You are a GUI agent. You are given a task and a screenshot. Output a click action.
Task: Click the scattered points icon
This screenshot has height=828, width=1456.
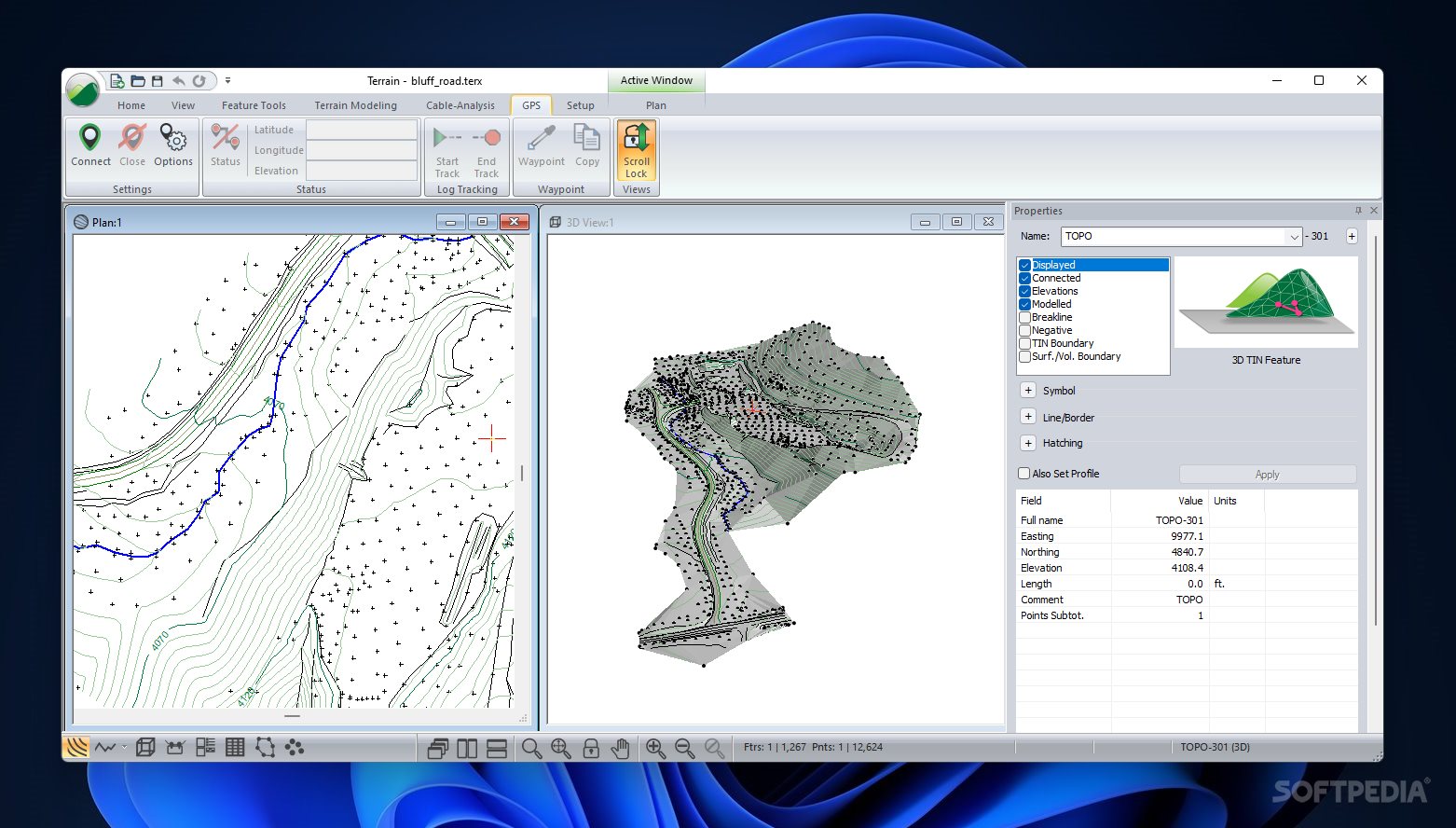click(x=295, y=747)
